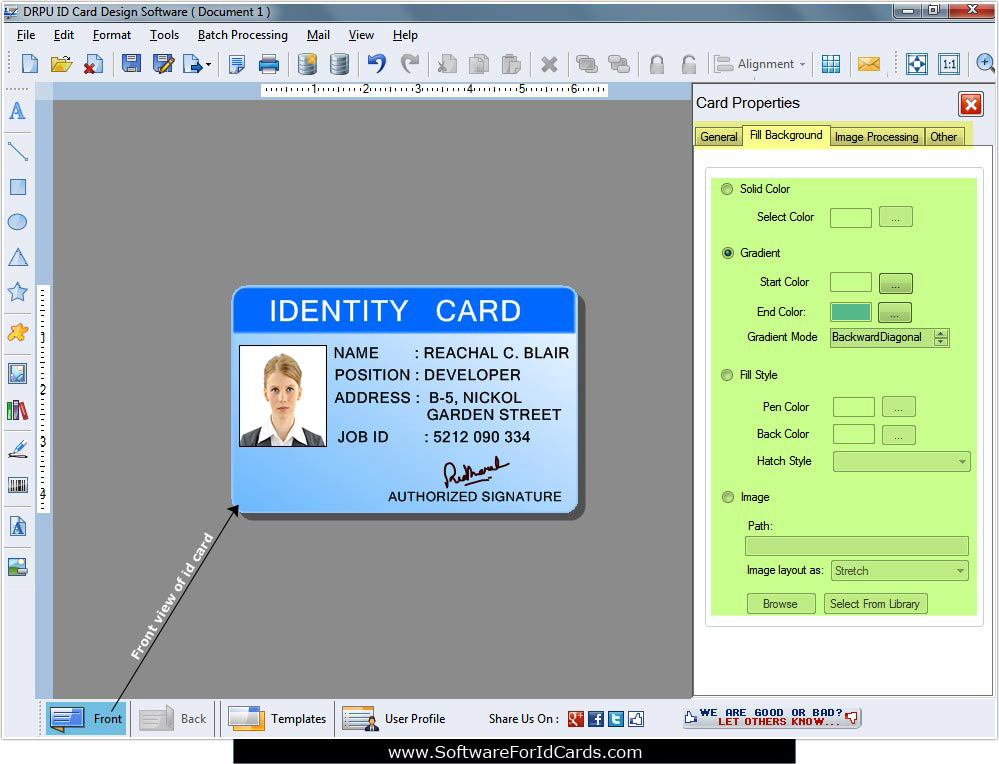Click the Back Color swatch

pyautogui.click(x=854, y=435)
